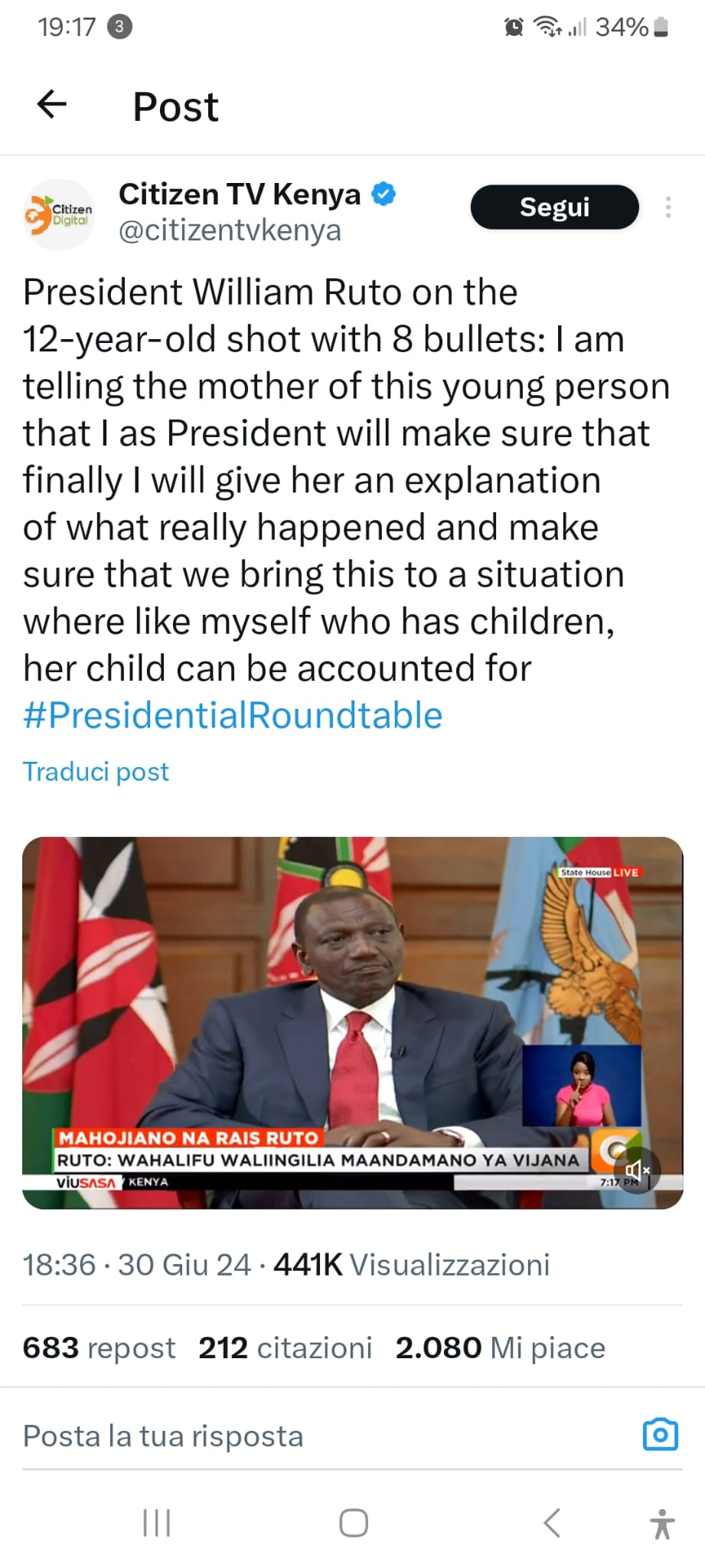
Task: Open Citizen Digital profile avatar
Action: click(x=59, y=214)
